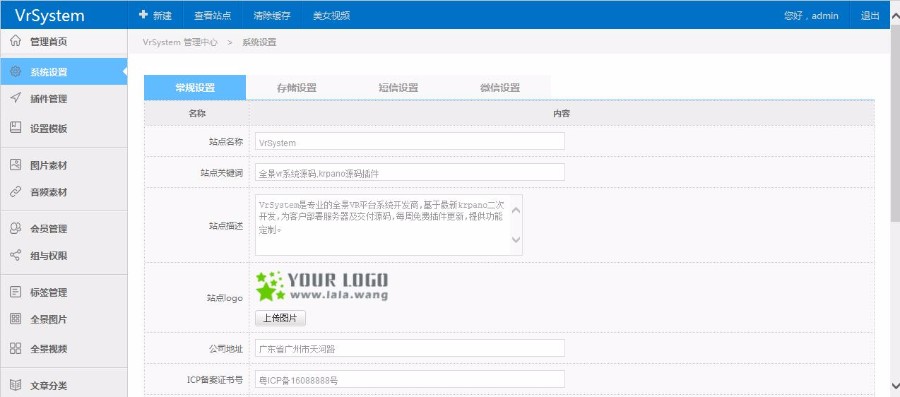Image resolution: width=900 pixels, height=397 pixels.
Task: Click the page scrollbar down arrow
Action: point(895,386)
